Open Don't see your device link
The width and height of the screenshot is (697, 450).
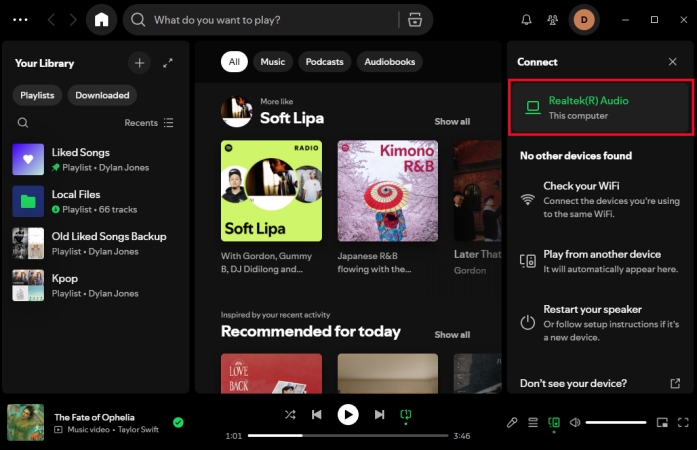click(x=601, y=383)
